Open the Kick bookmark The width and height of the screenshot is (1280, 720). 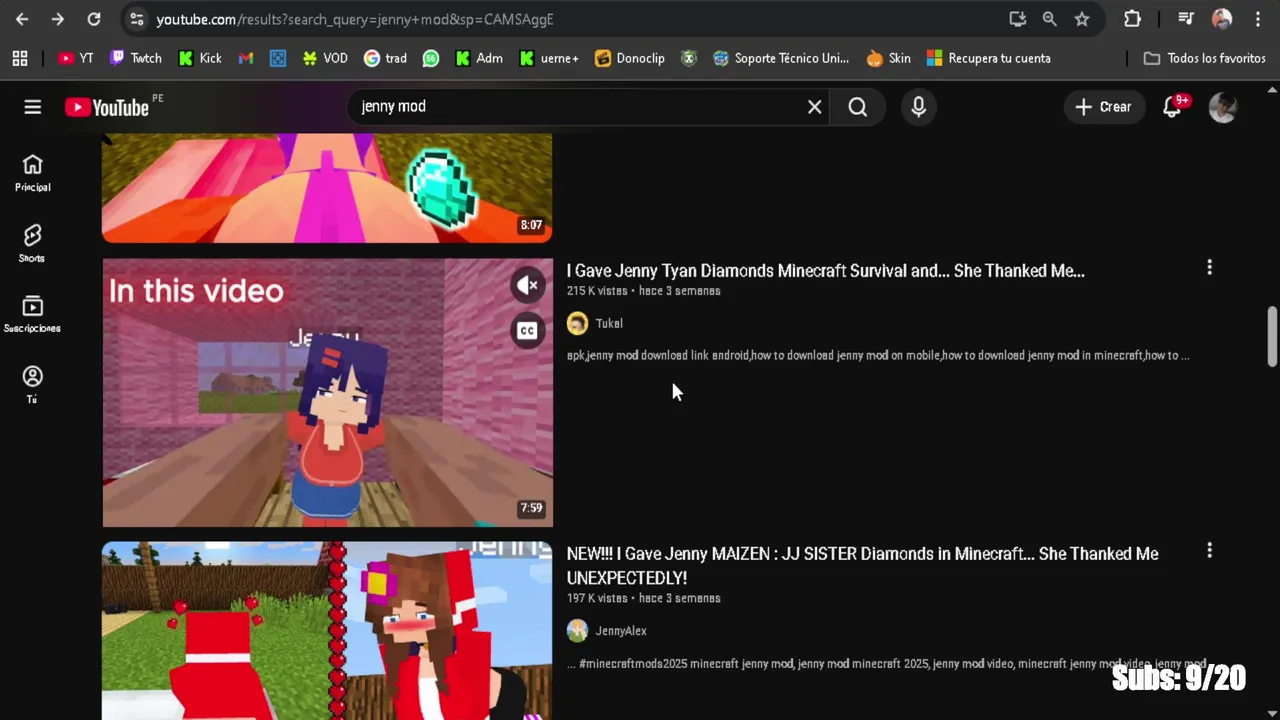(x=200, y=58)
